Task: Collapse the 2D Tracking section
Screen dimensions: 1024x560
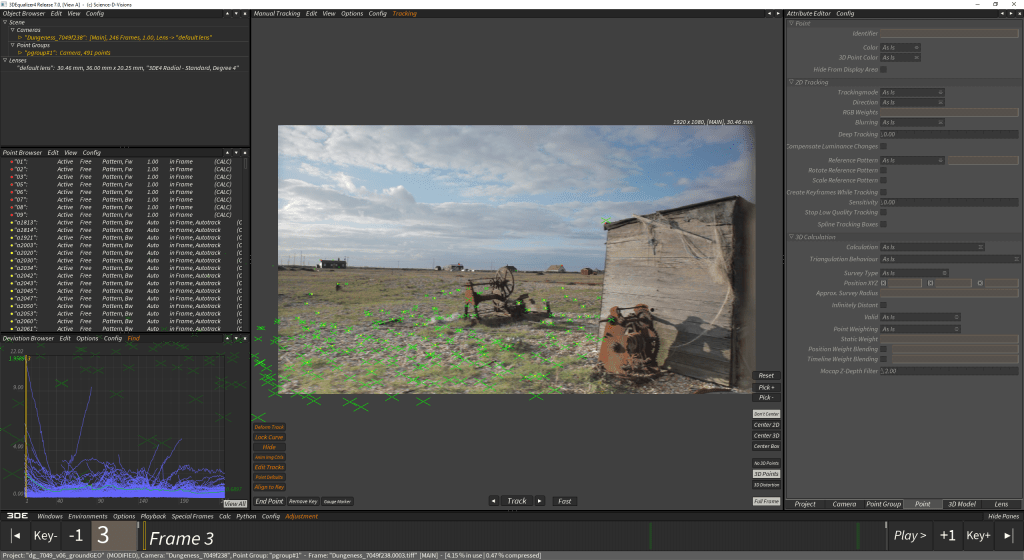Action: click(x=792, y=81)
